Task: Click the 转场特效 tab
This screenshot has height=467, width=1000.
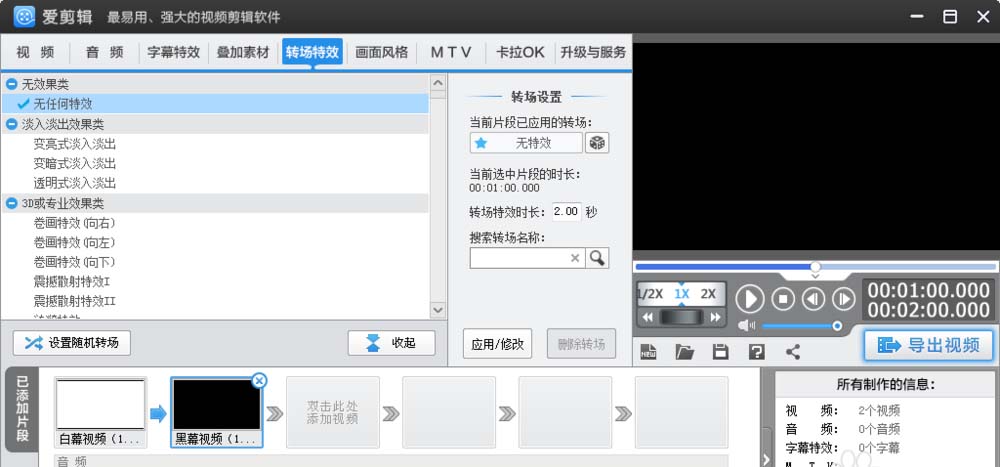Action: pos(312,52)
